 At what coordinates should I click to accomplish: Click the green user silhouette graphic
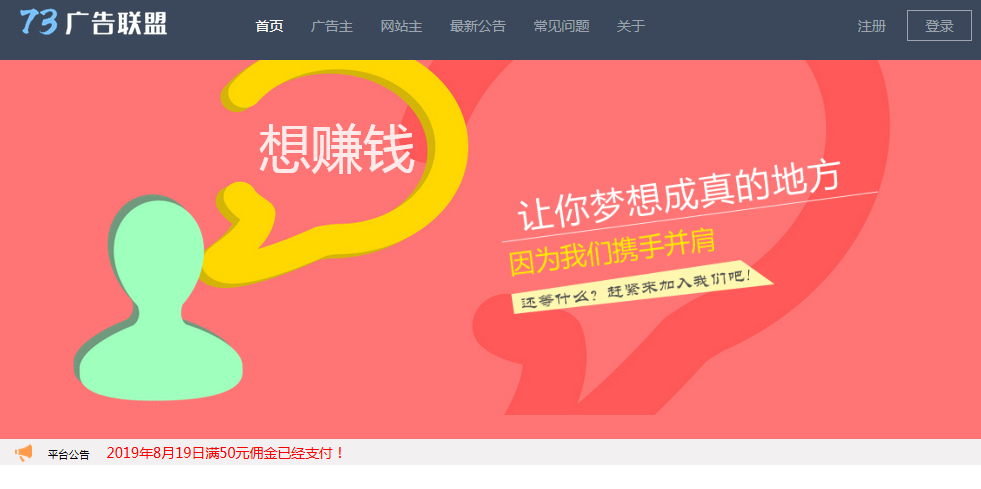158,298
